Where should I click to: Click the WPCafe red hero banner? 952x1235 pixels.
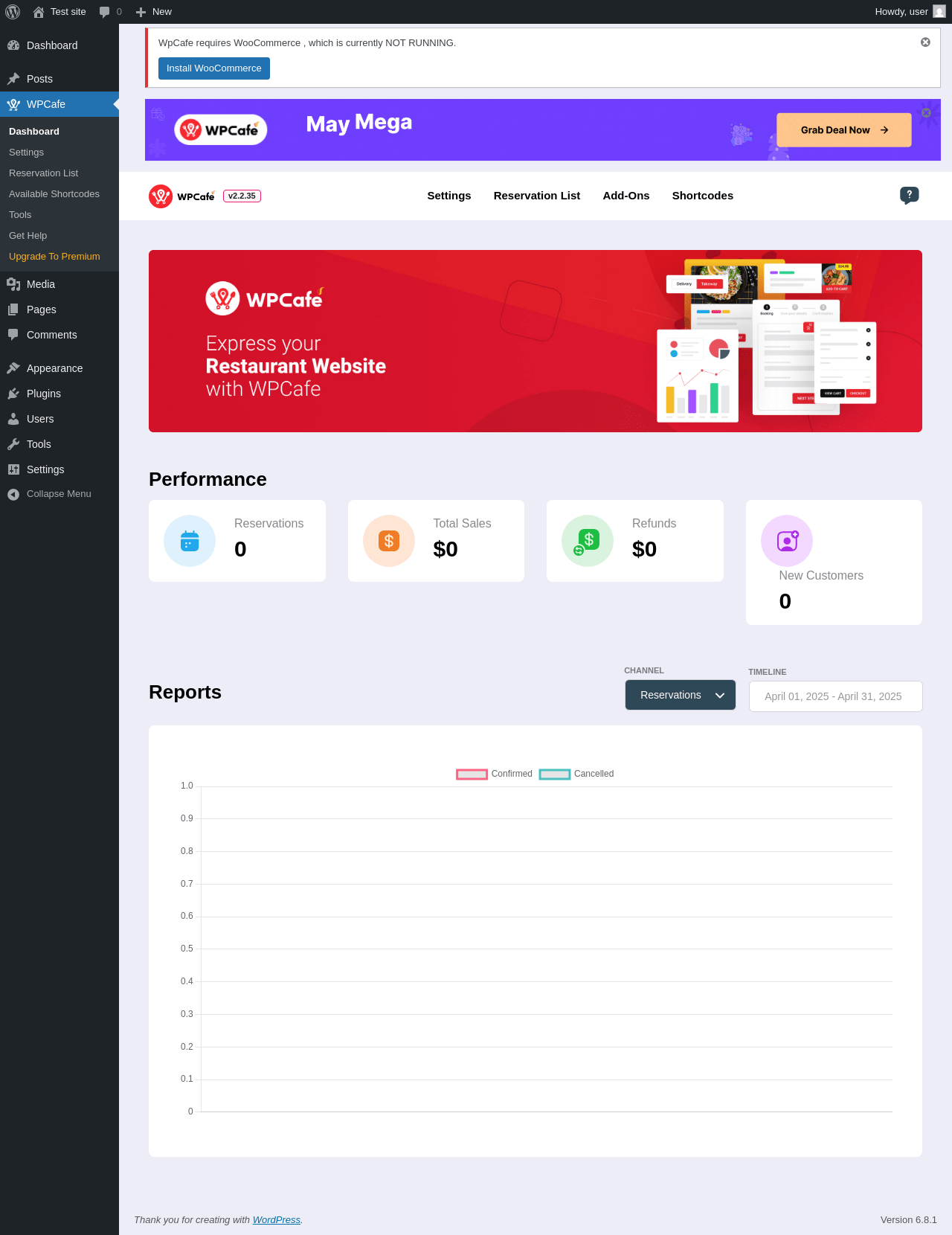click(x=535, y=341)
